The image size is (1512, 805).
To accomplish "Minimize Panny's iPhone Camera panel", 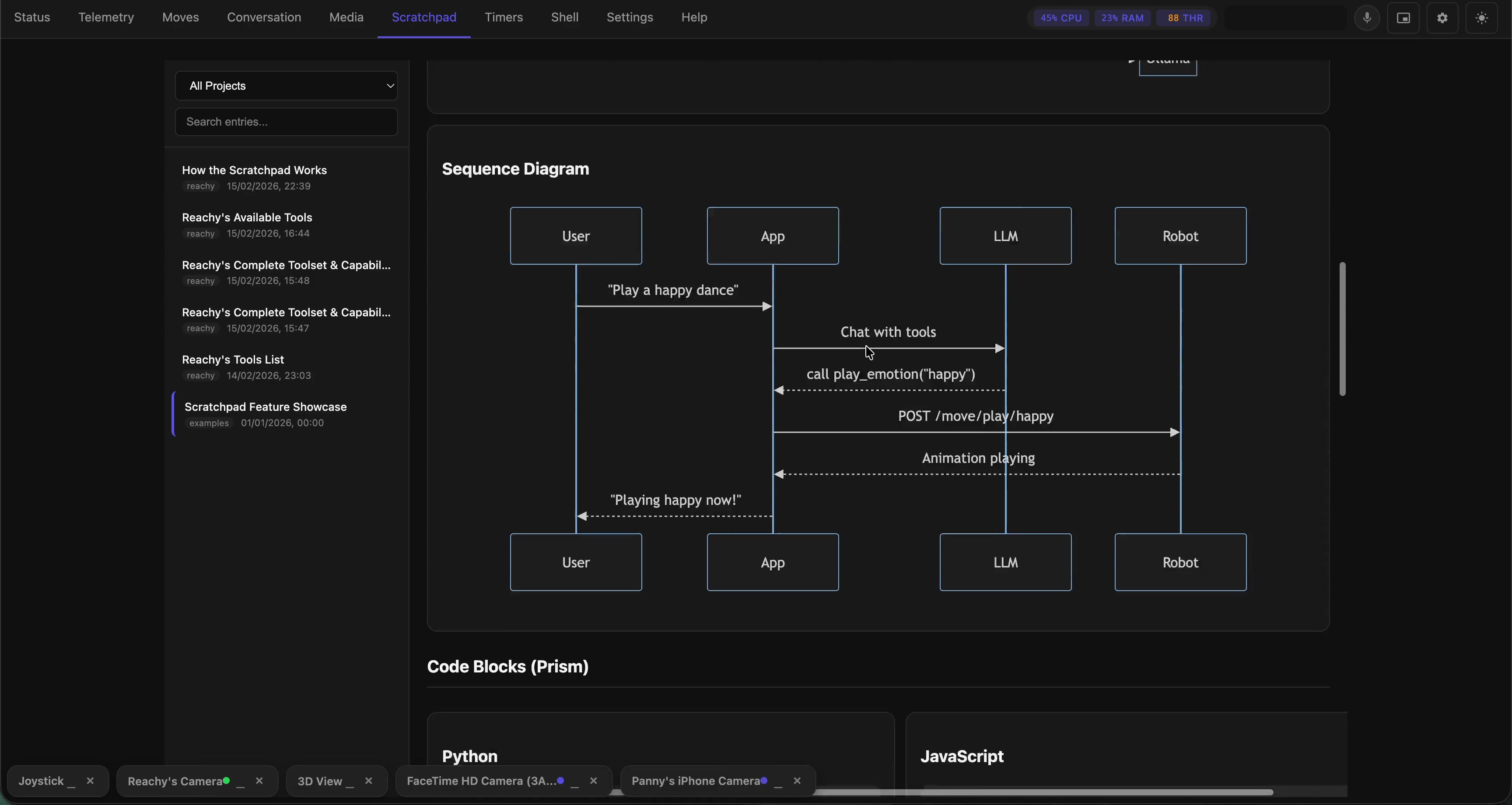I will (778, 781).
